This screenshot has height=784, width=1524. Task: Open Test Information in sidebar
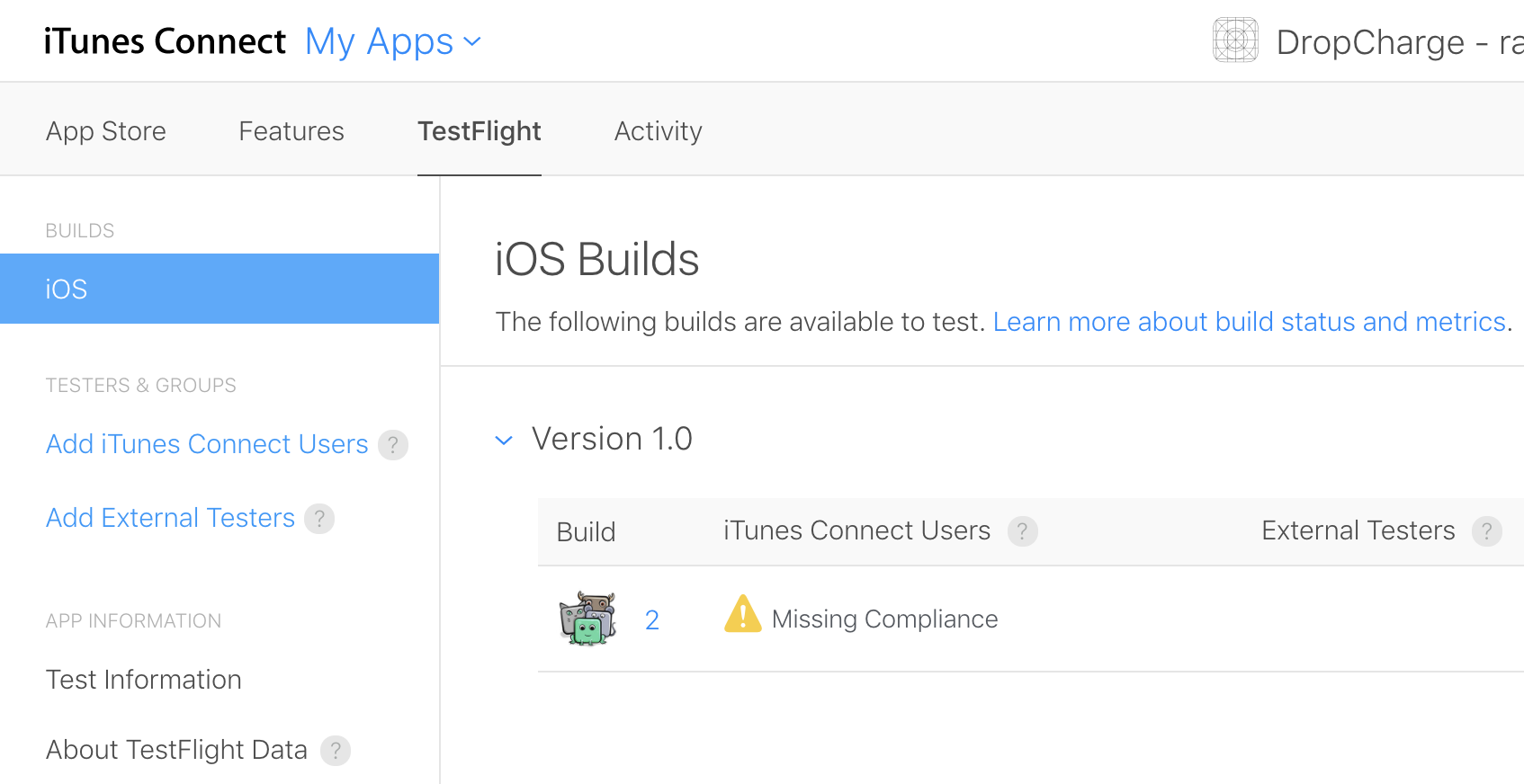coord(144,680)
